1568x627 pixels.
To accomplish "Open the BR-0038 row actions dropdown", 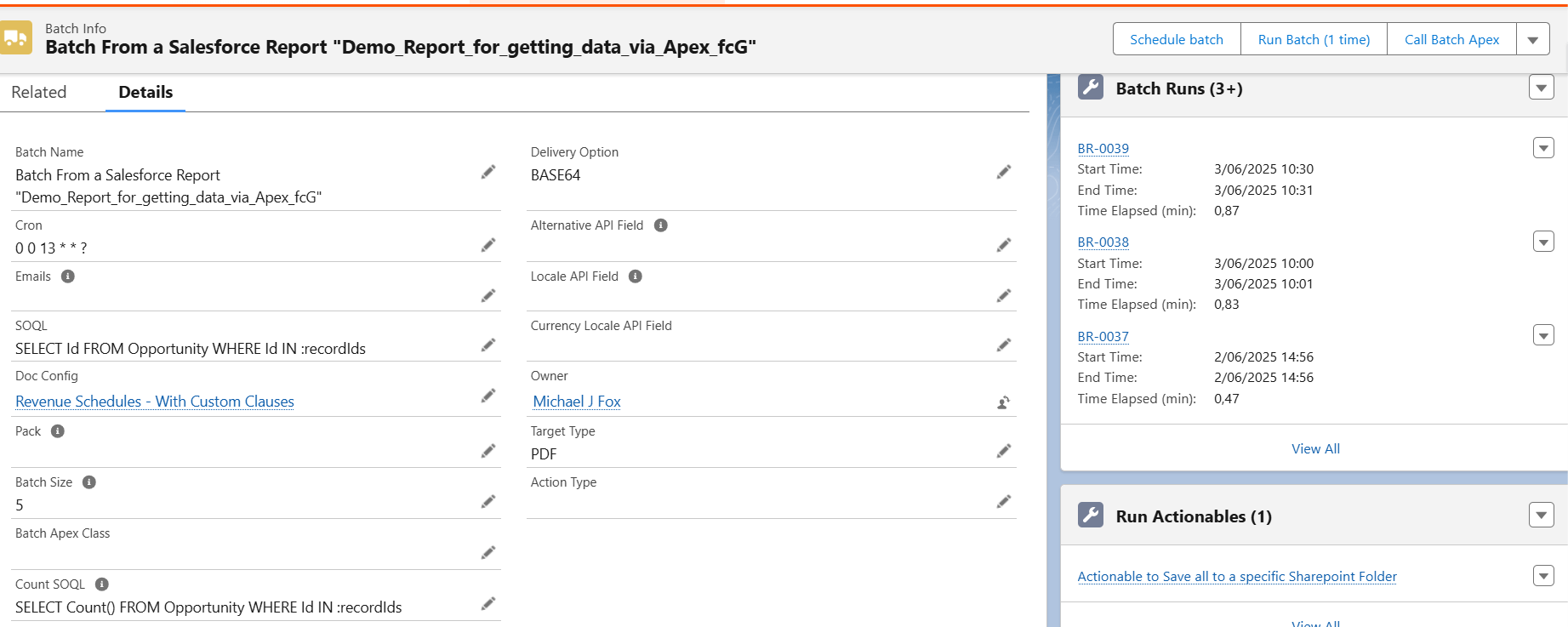I will point(1543,242).
